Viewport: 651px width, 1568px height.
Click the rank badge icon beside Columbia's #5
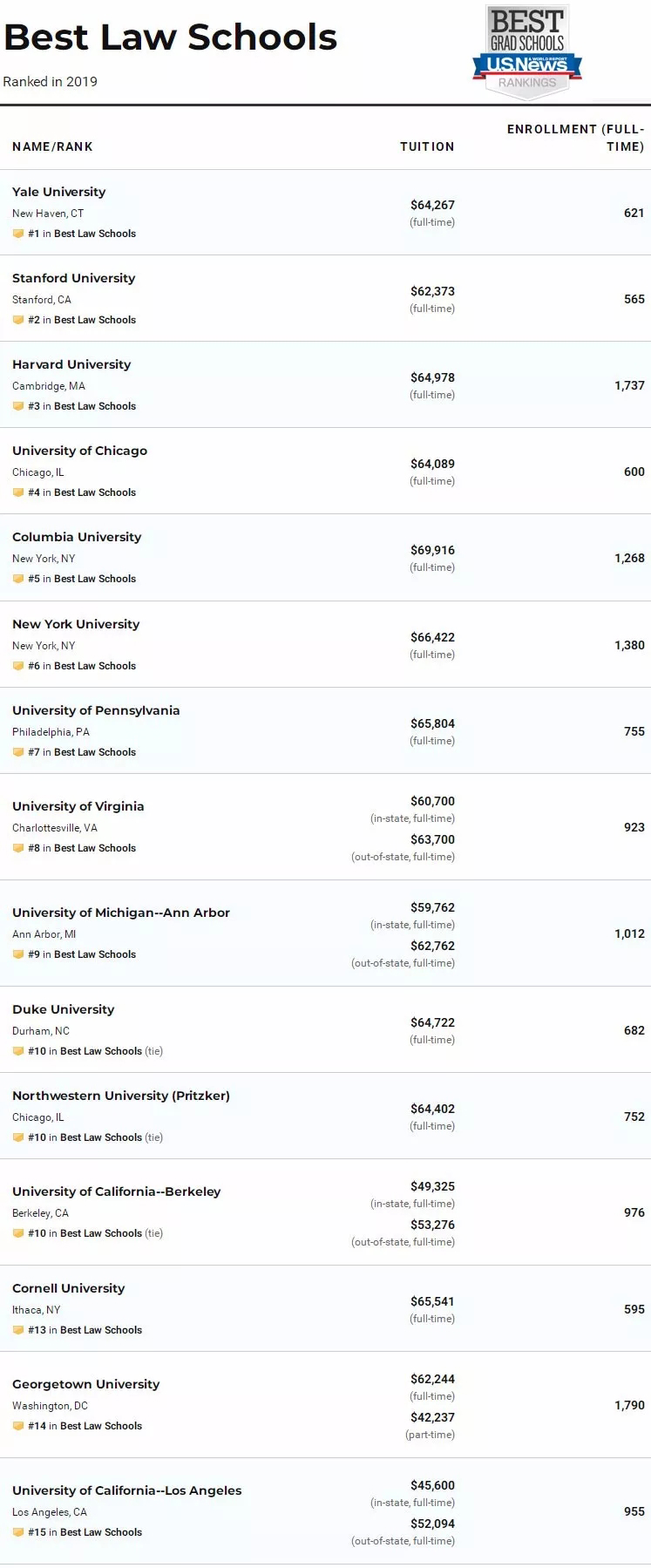point(18,579)
